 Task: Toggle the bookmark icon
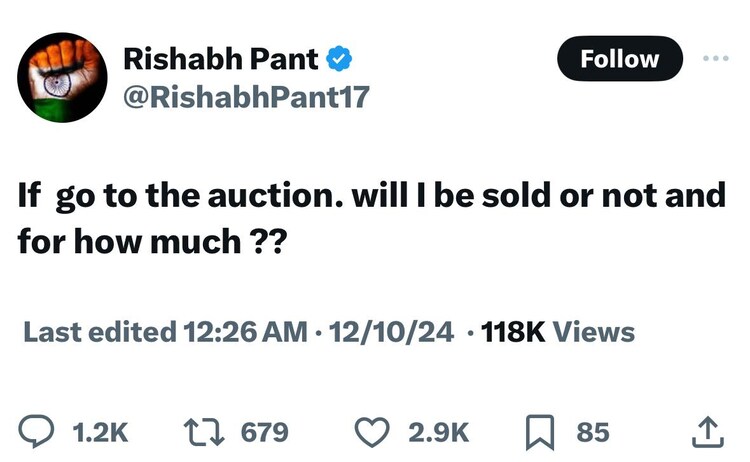541,432
